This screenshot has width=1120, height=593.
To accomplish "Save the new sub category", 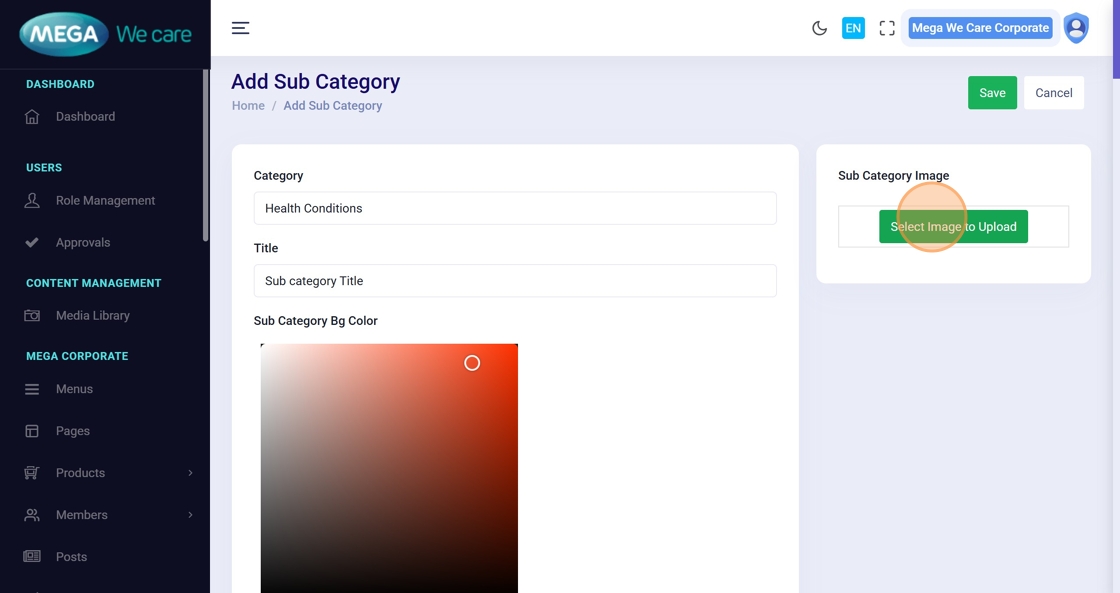I will [992, 93].
